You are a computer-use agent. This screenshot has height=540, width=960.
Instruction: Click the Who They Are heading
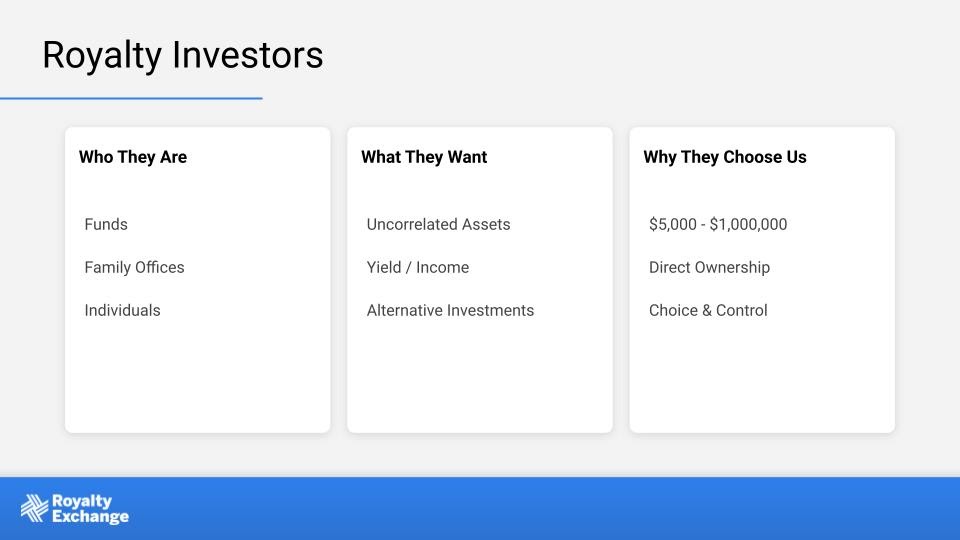tap(133, 157)
